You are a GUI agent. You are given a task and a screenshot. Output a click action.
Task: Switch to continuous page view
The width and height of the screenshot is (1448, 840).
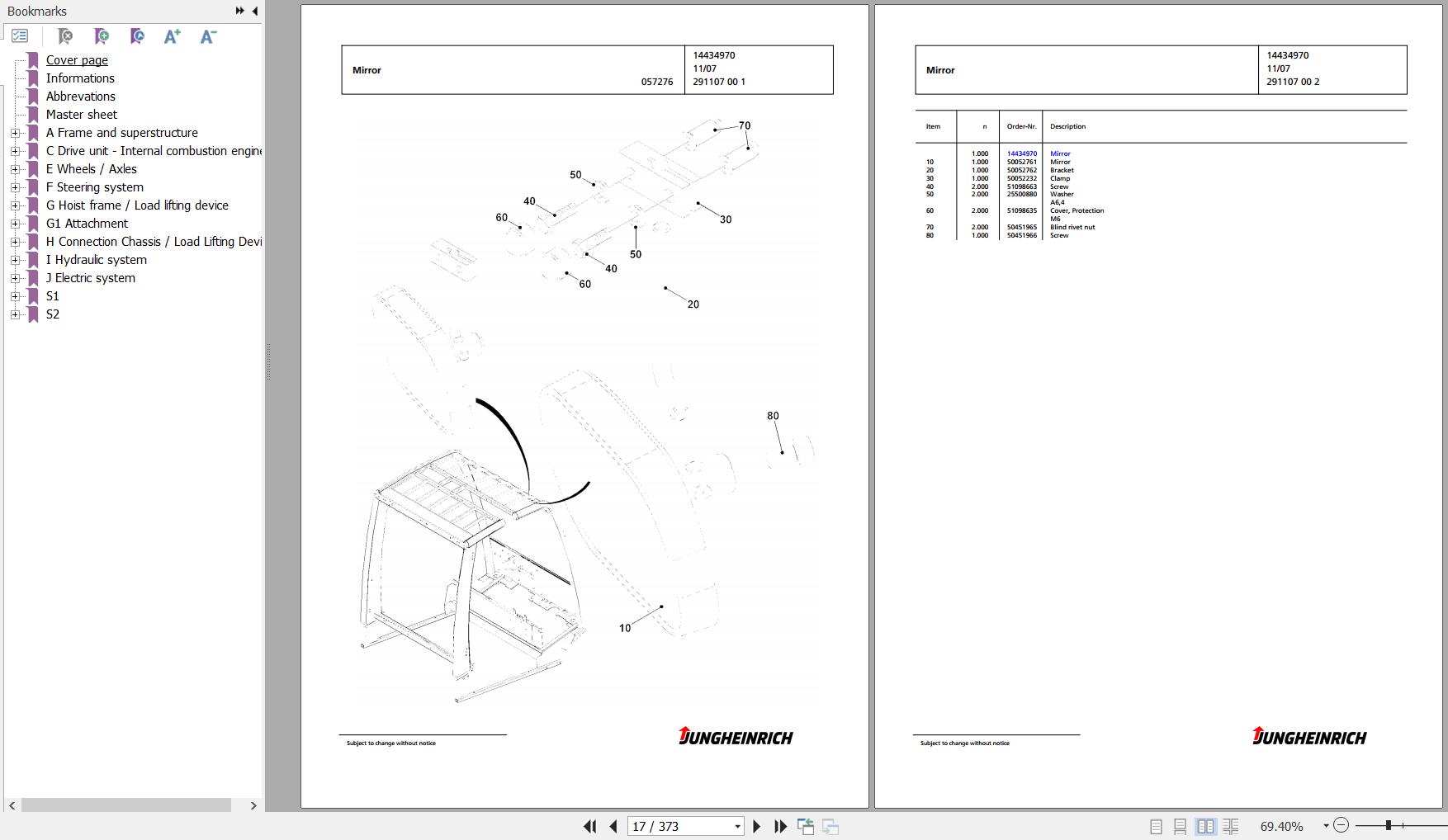[x=1181, y=826]
